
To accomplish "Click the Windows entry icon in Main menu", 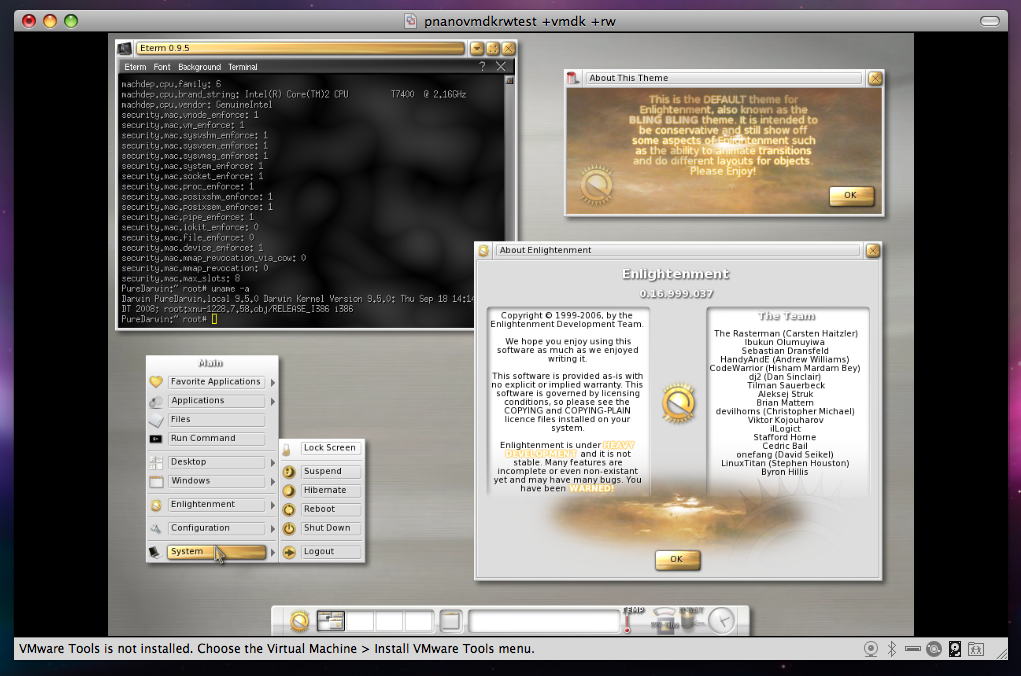I will pos(156,482).
